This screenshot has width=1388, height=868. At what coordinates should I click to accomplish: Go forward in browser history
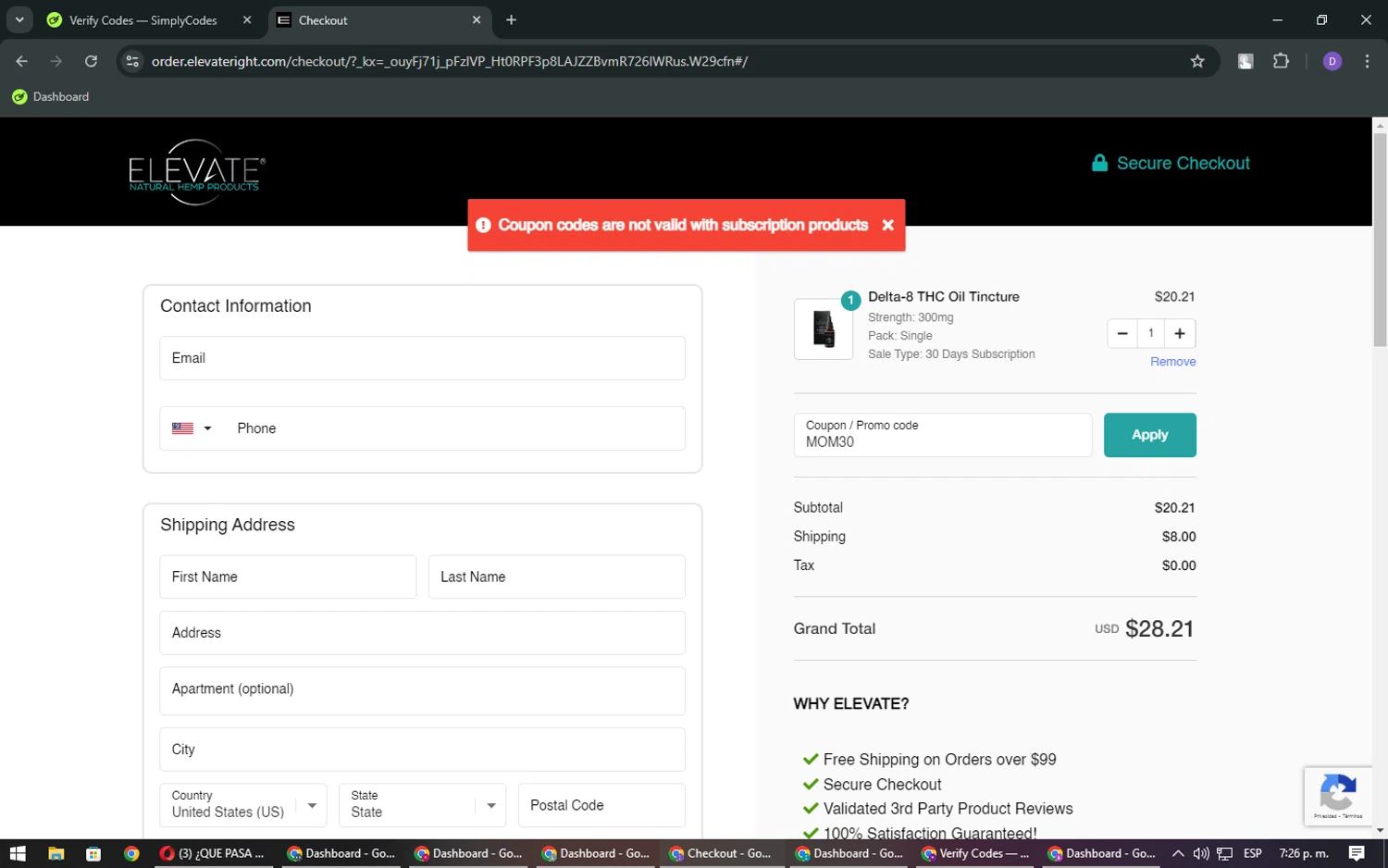click(56, 61)
